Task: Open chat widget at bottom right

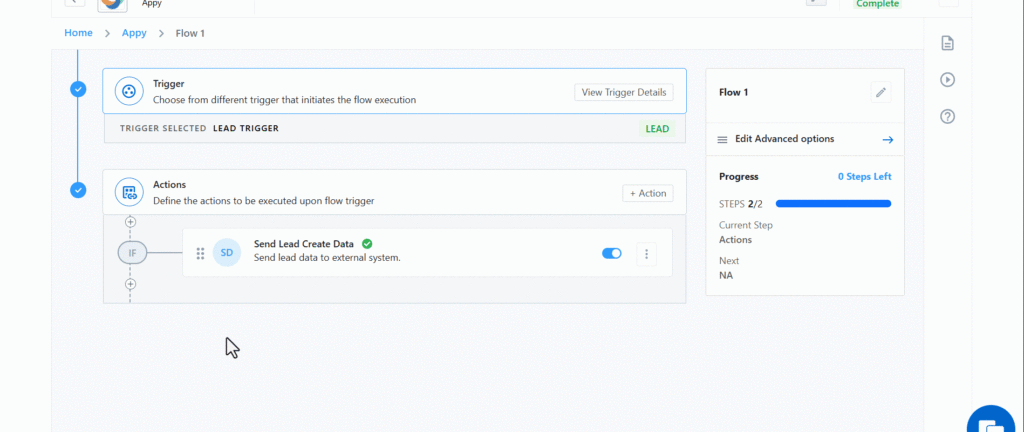Action: 995,419
